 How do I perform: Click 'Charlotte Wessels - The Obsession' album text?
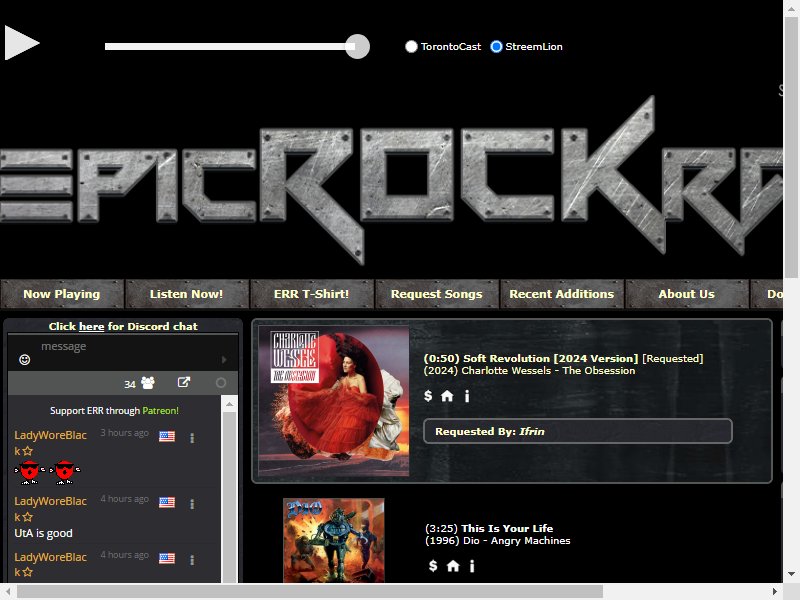(548, 370)
